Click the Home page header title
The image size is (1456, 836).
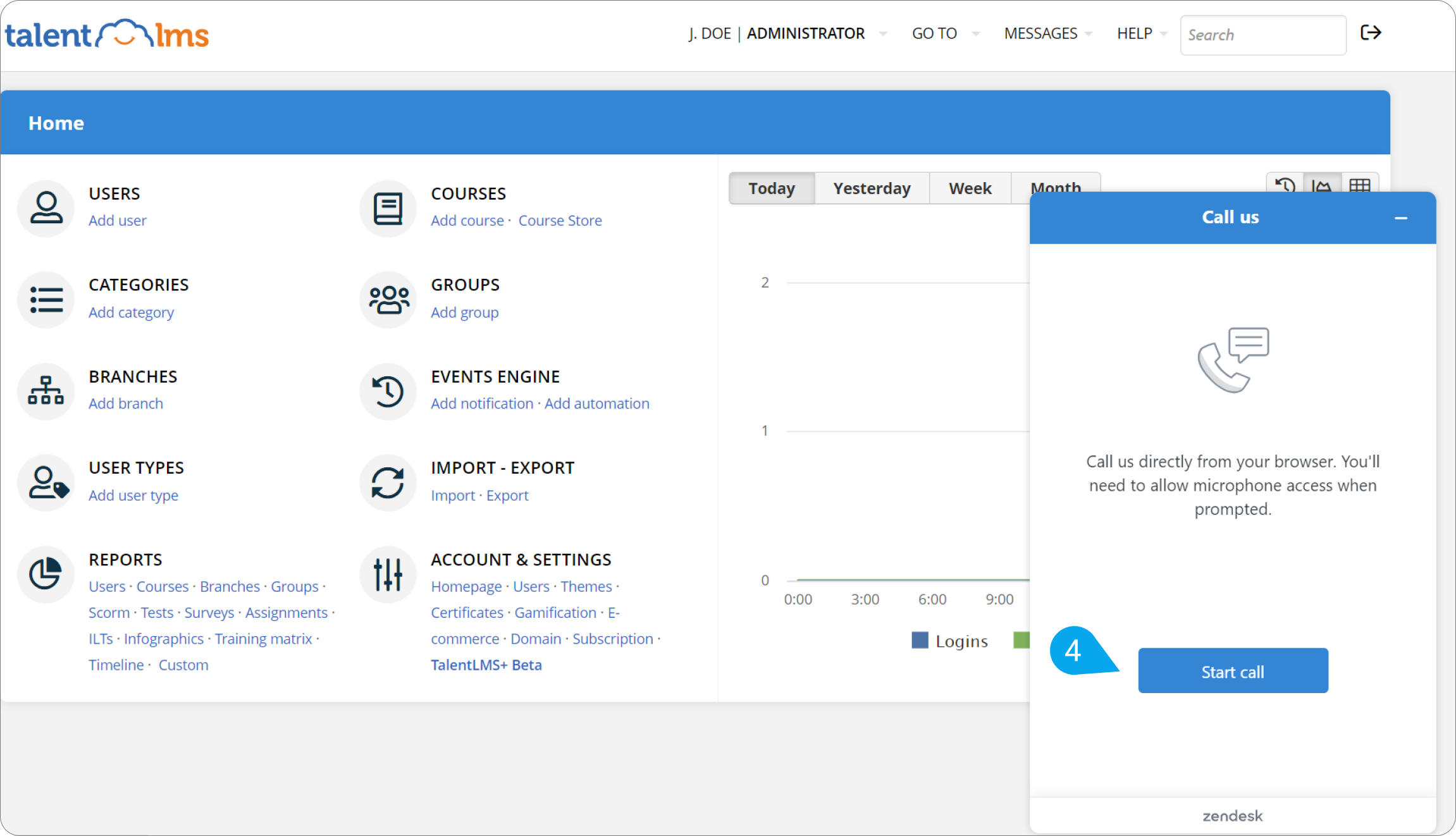point(56,123)
